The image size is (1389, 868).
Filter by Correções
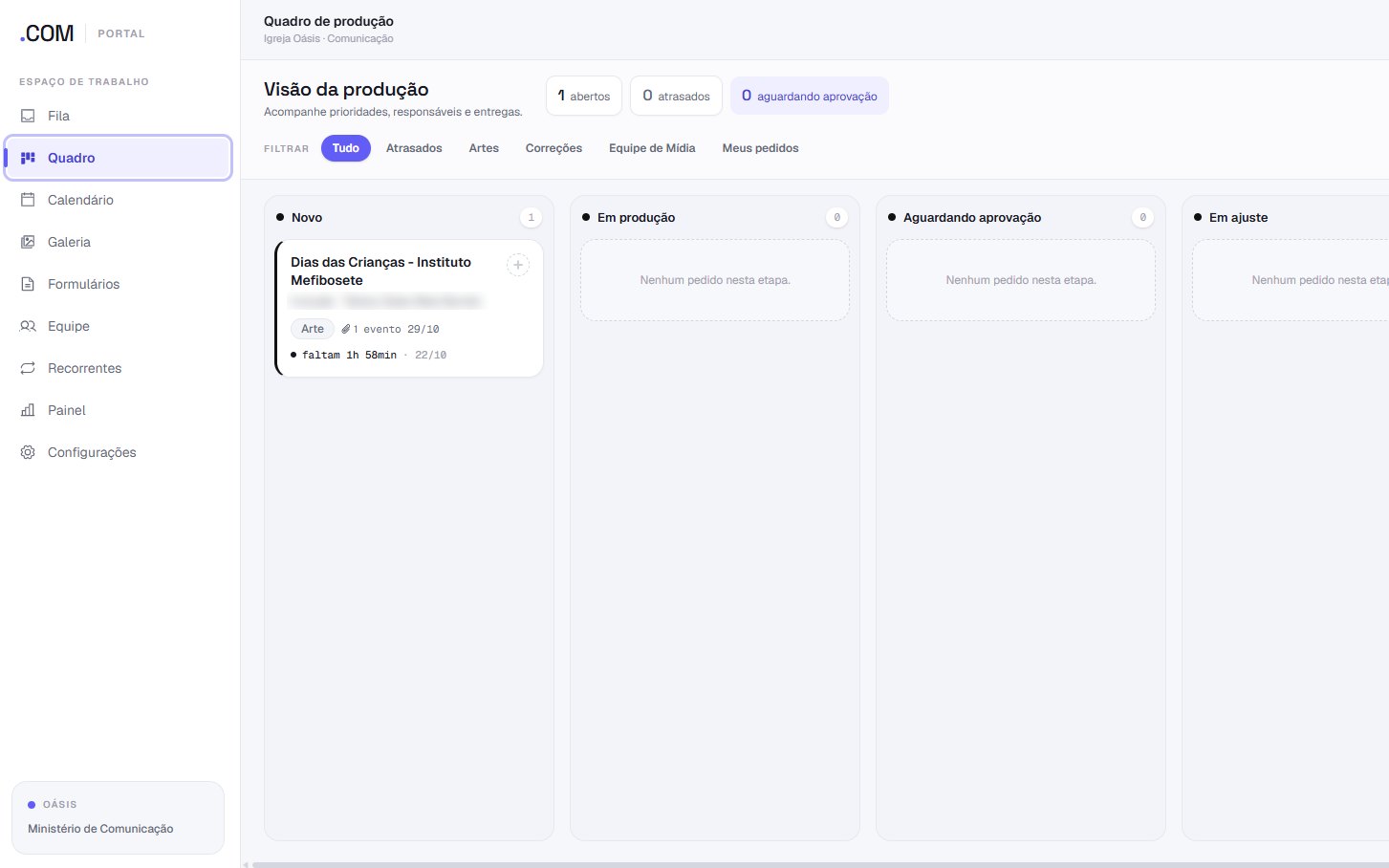point(553,148)
